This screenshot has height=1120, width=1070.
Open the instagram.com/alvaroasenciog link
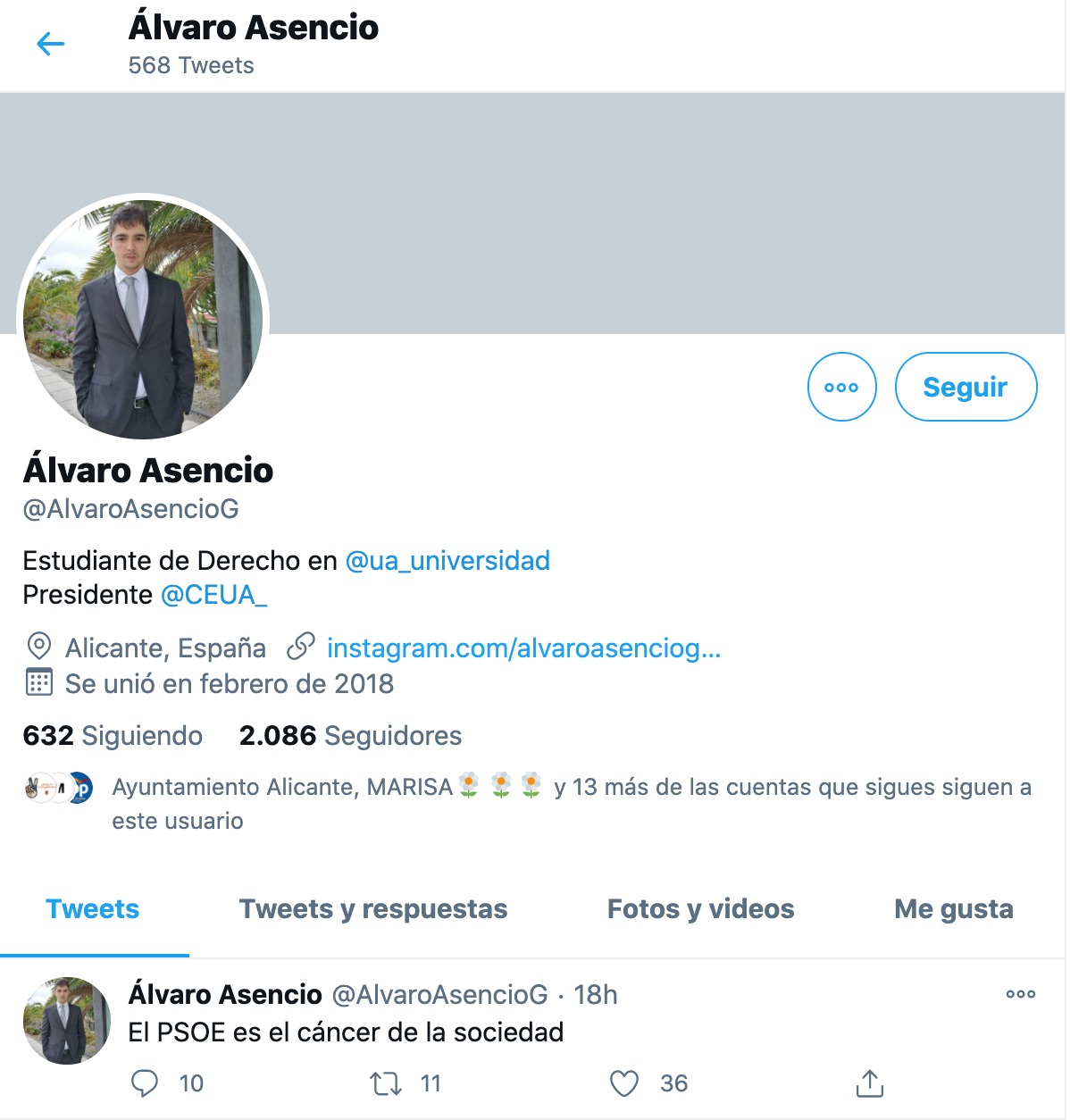[x=523, y=648]
